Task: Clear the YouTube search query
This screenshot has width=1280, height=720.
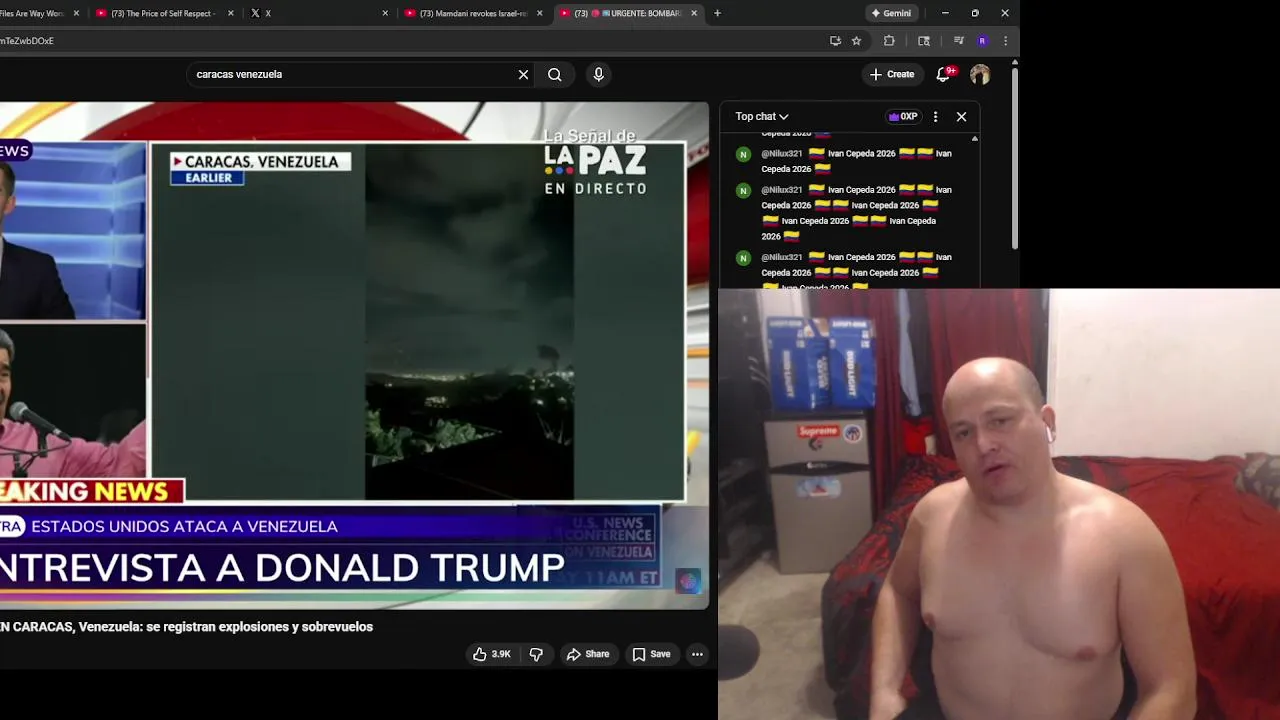Action: [x=523, y=74]
